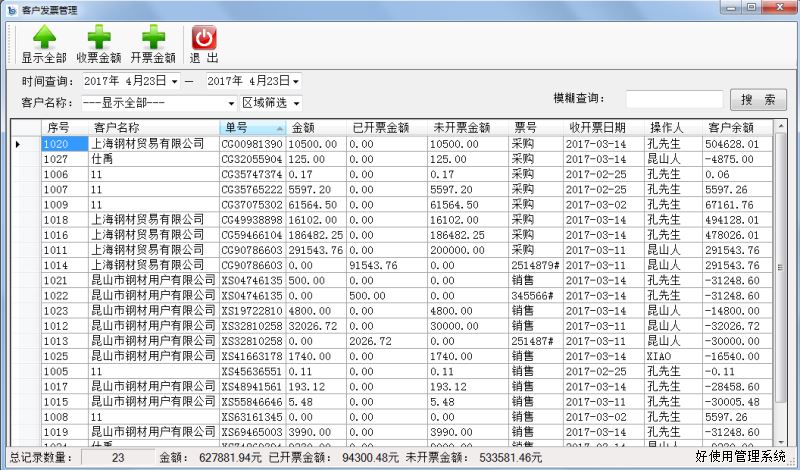Image resolution: width=800 pixels, height=470 pixels.
Task: Click the green arrow 显示全部 icon
Action: point(43,37)
